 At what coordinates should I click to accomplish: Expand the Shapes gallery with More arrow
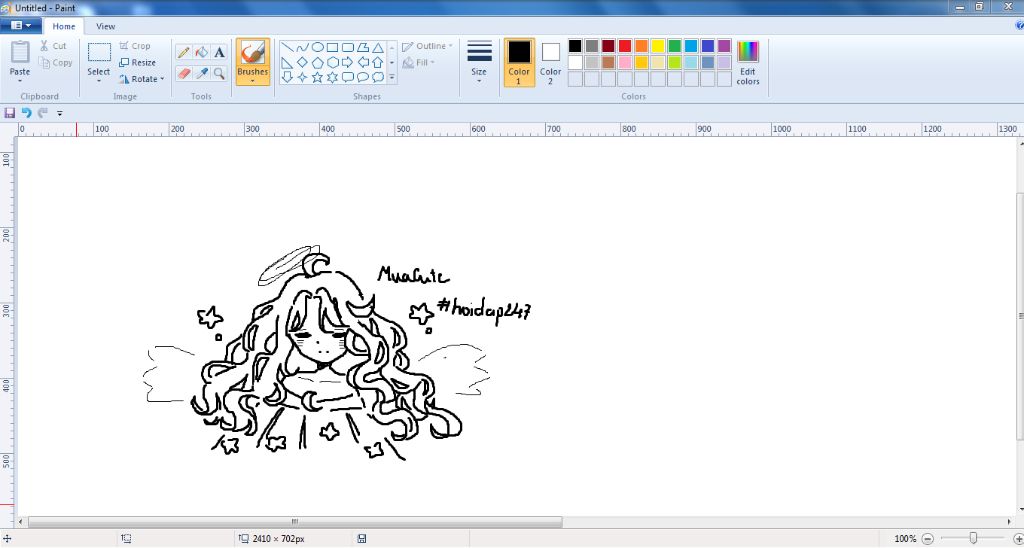point(392,77)
